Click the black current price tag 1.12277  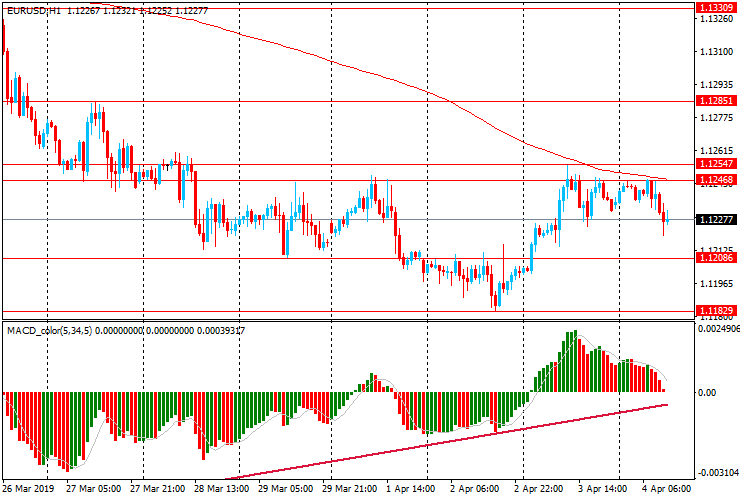pyautogui.click(x=716, y=220)
